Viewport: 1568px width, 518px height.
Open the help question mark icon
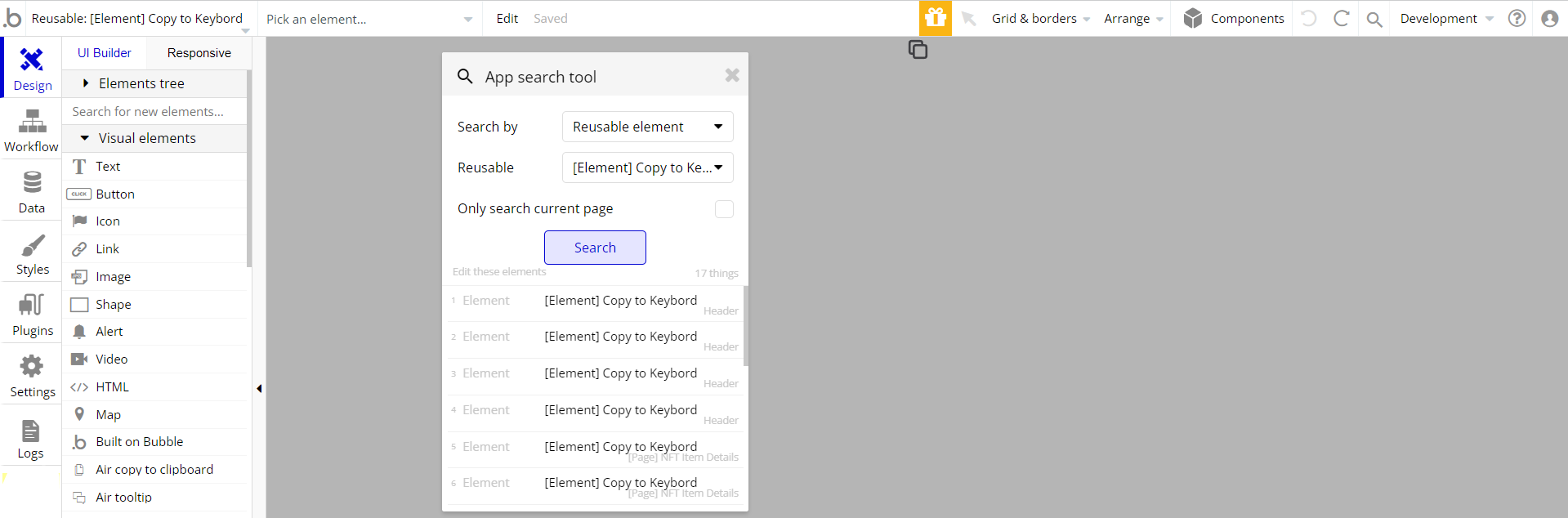point(1517,18)
